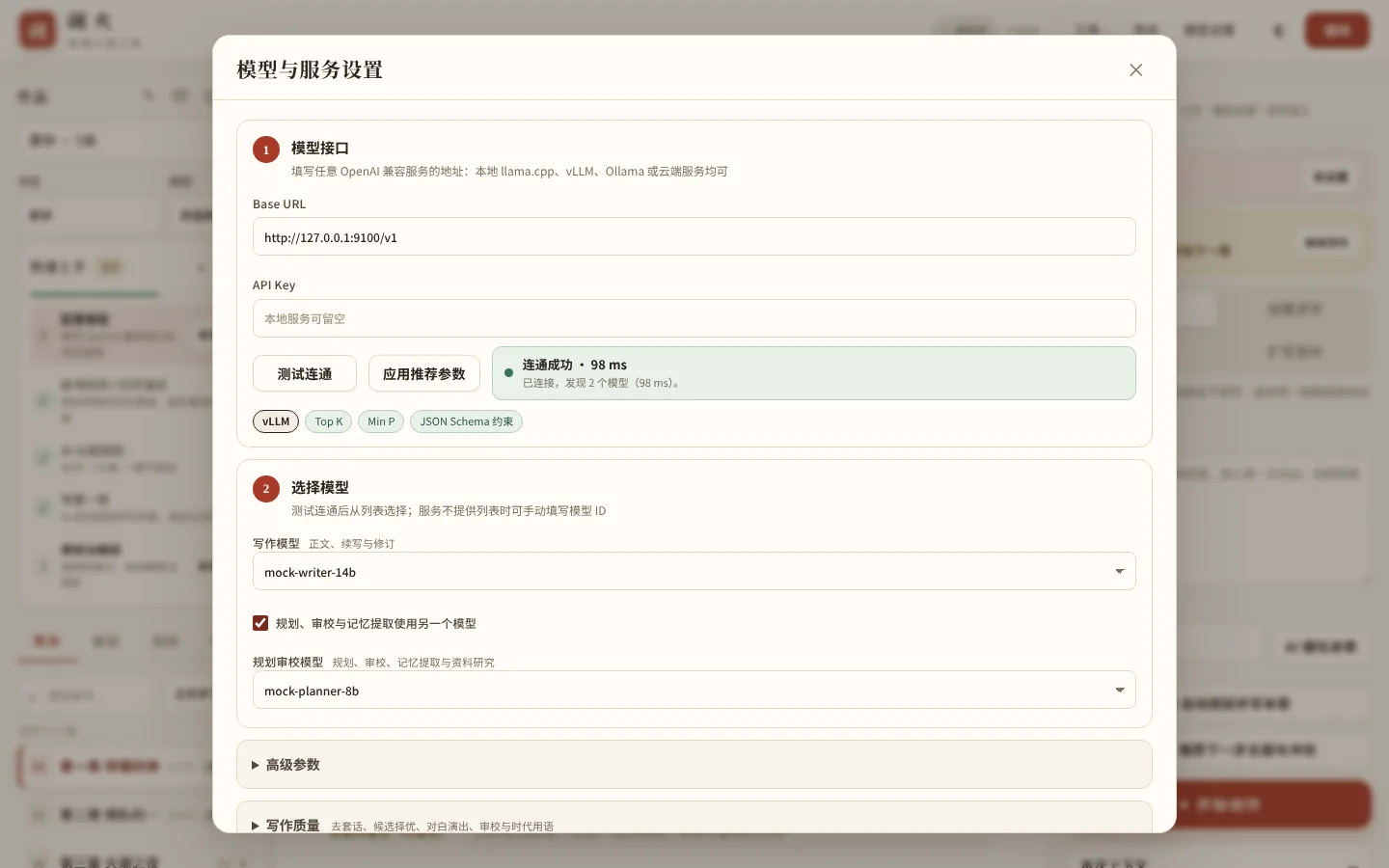1389x868 pixels.
Task: Click the 连通成功 98 ms status message
Action: tap(813, 373)
